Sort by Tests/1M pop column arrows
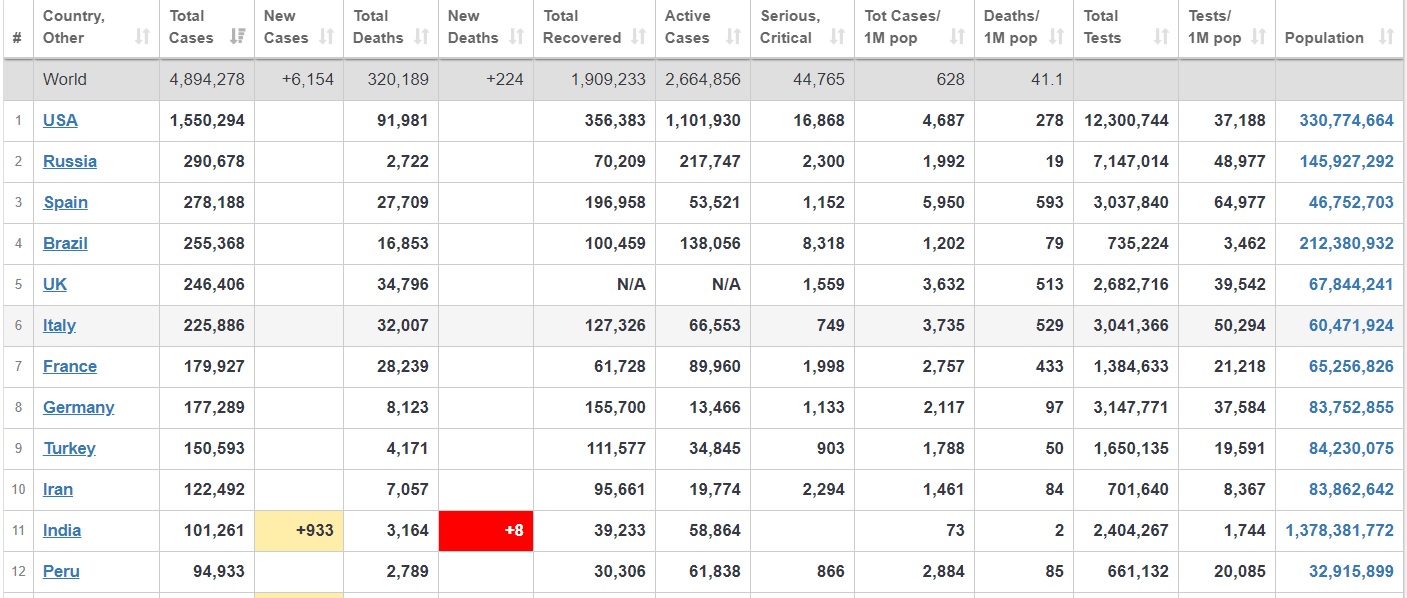The height and width of the screenshot is (598, 1407). click(x=1258, y=37)
